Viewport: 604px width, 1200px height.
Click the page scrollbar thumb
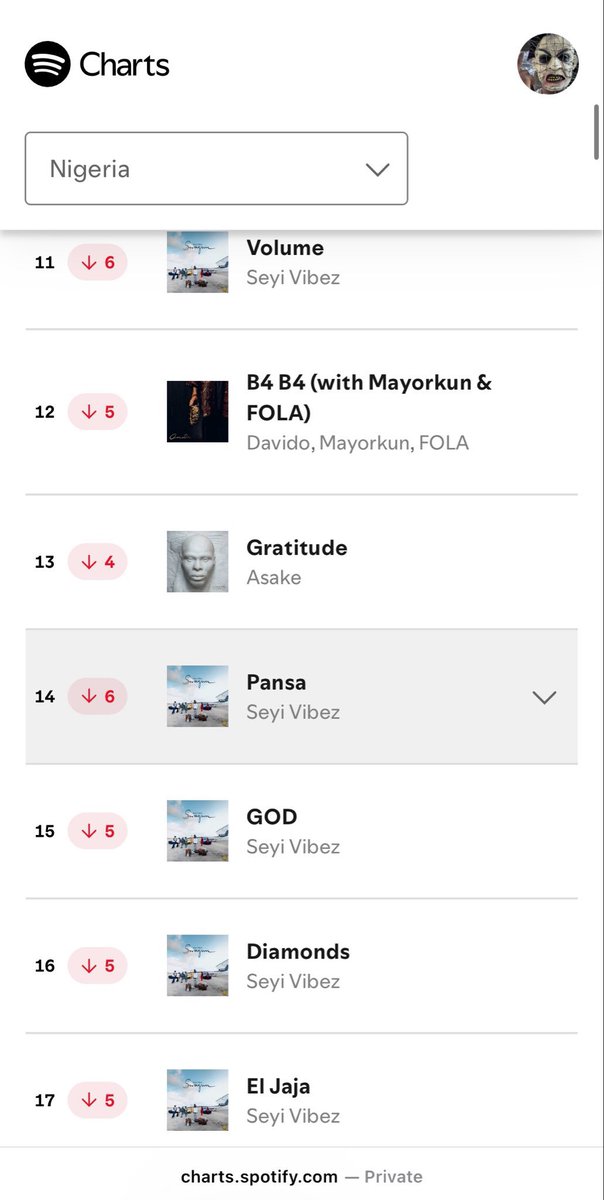coord(597,131)
